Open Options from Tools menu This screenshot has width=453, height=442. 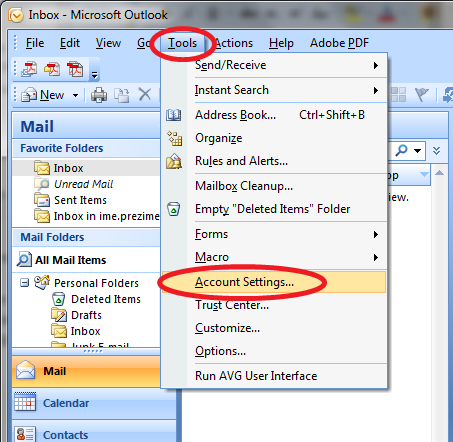[x=274, y=351]
